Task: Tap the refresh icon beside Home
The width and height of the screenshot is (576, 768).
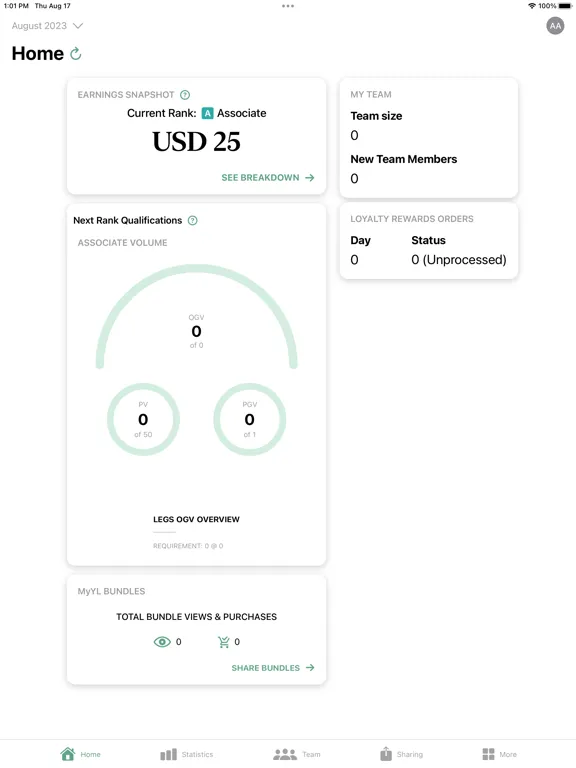Action: (75, 53)
